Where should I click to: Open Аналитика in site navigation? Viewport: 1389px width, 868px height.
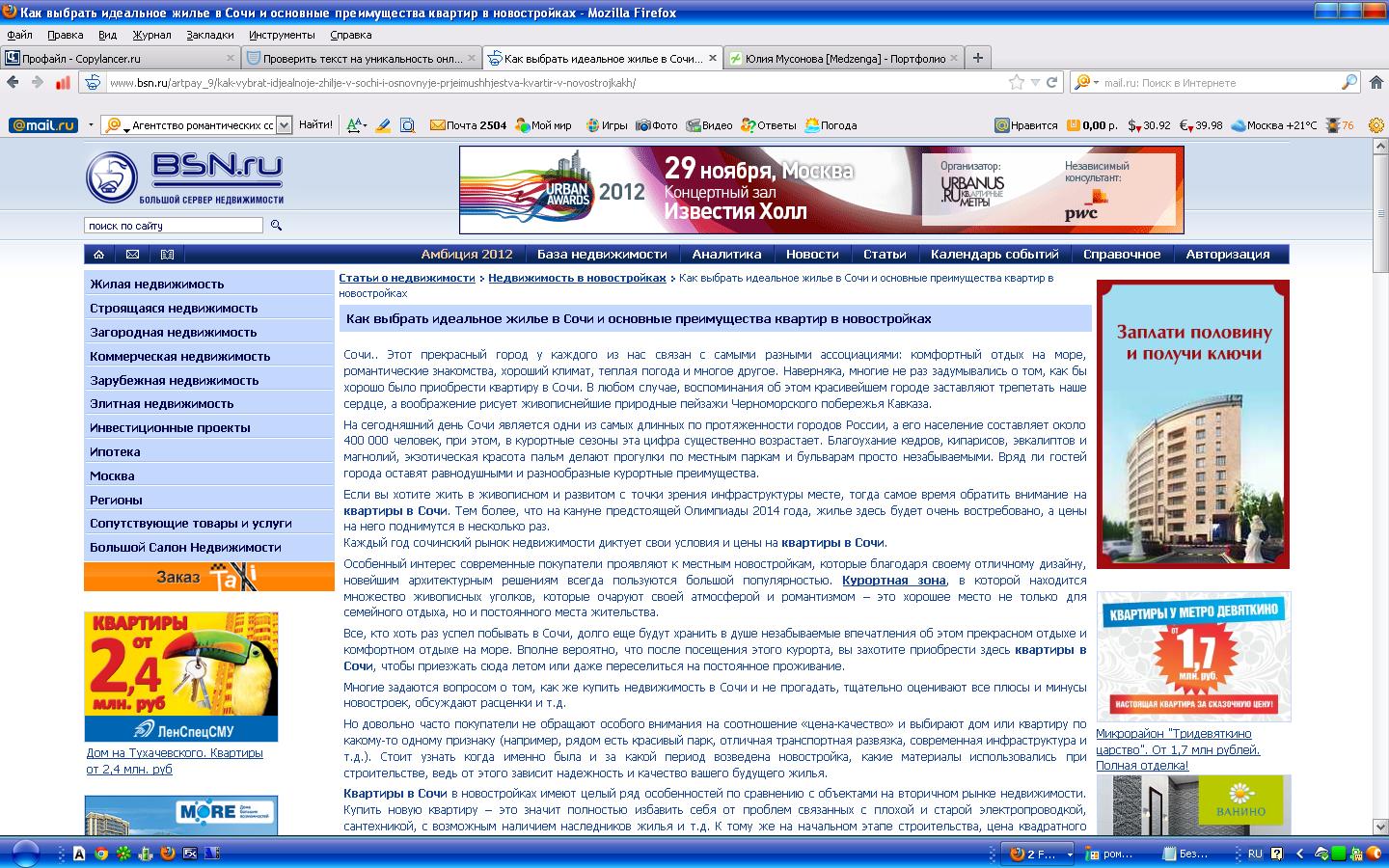(726, 255)
